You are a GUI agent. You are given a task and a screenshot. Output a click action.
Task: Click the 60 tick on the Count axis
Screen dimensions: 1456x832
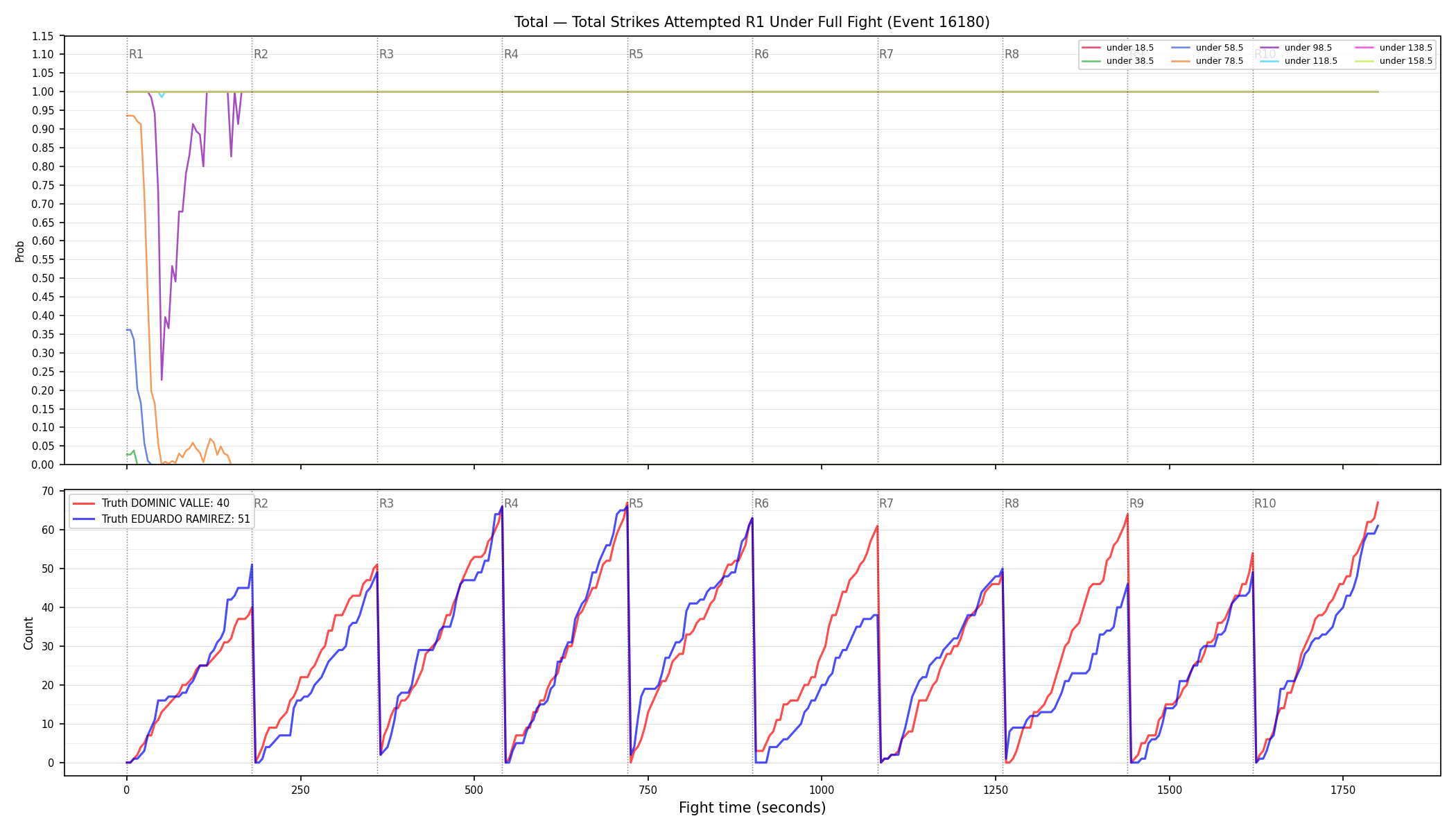click(x=48, y=530)
